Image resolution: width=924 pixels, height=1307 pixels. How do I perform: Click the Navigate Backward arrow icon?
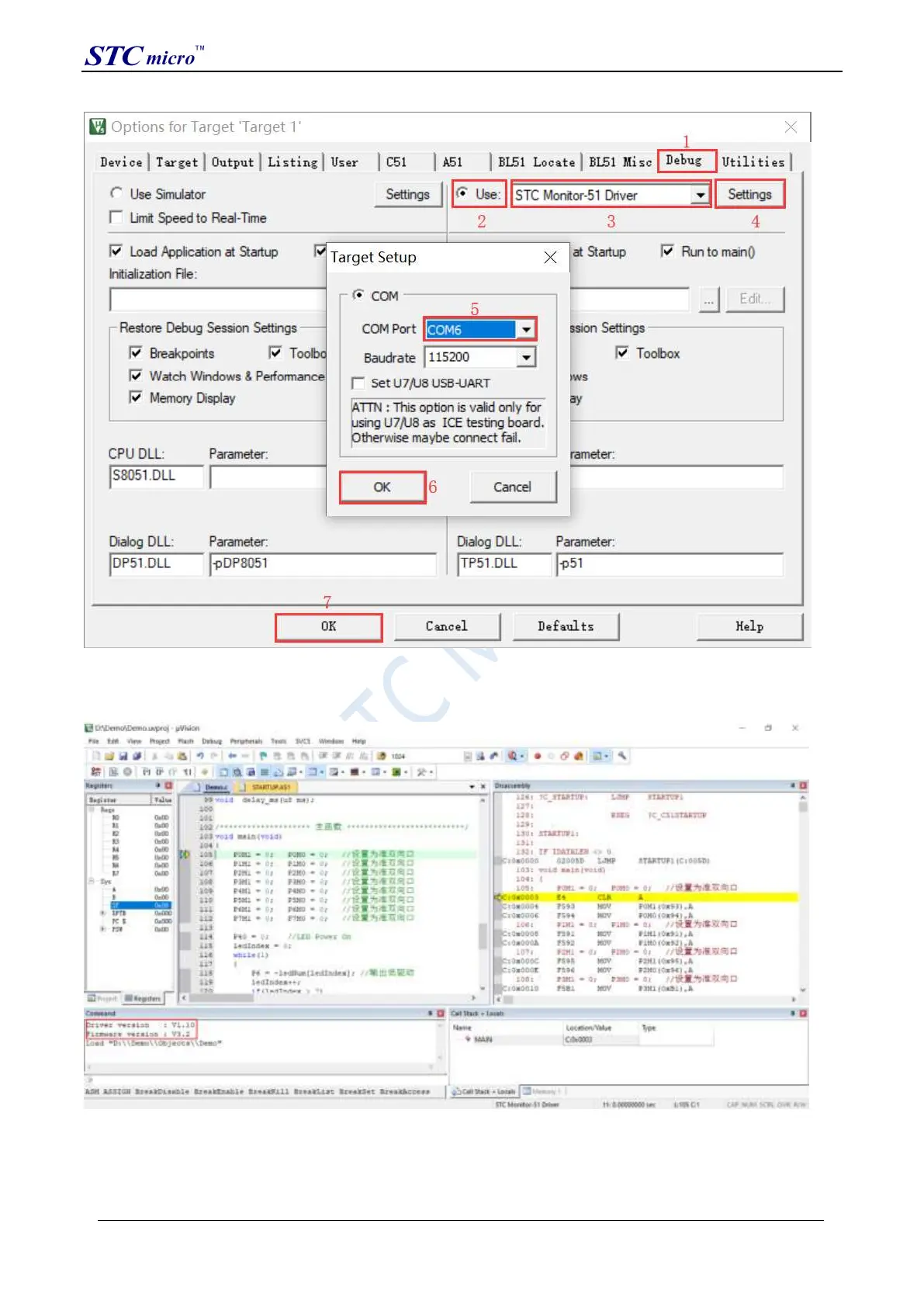(x=232, y=756)
